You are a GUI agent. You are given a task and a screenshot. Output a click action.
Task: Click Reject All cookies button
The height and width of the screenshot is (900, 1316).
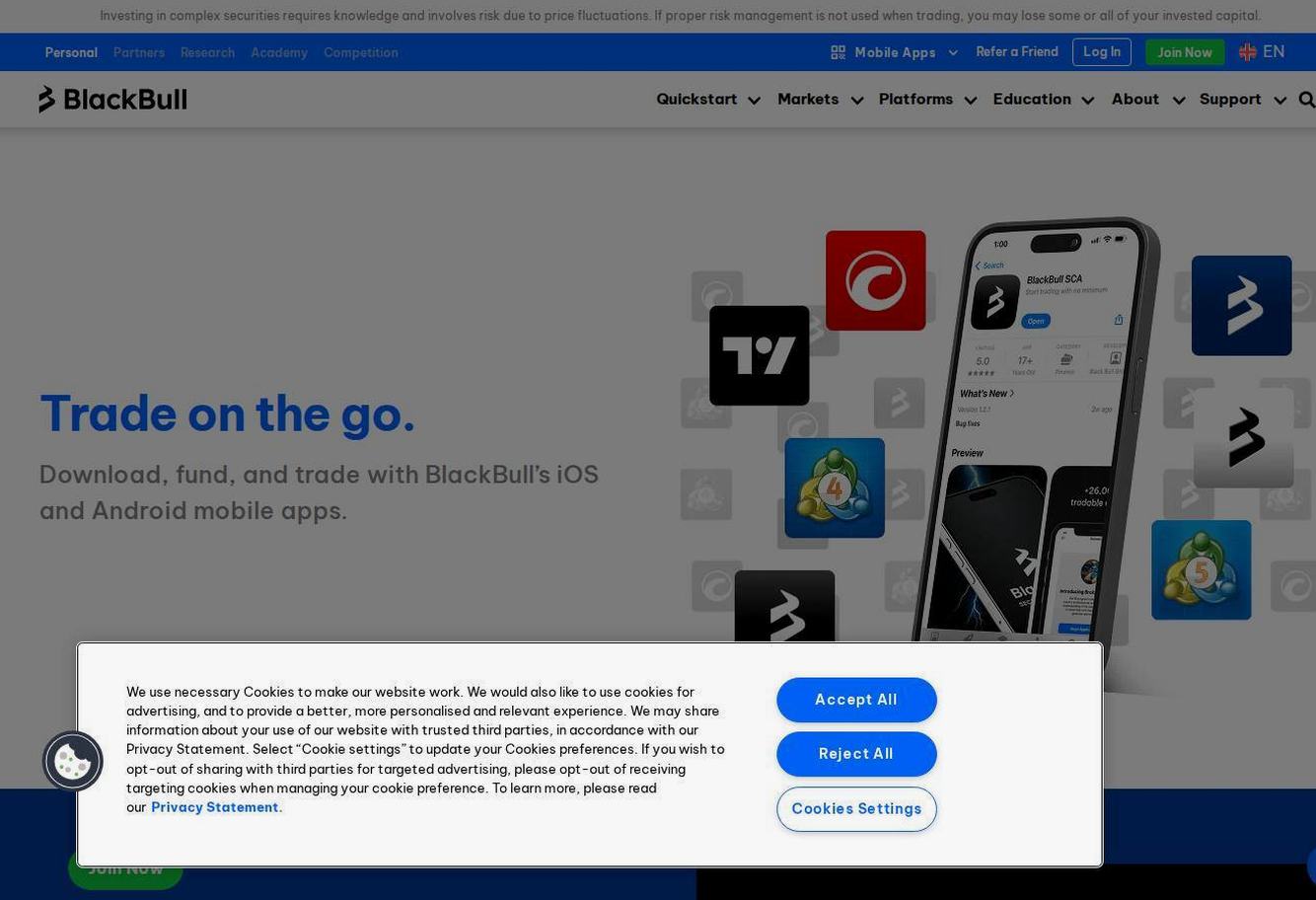click(x=856, y=754)
